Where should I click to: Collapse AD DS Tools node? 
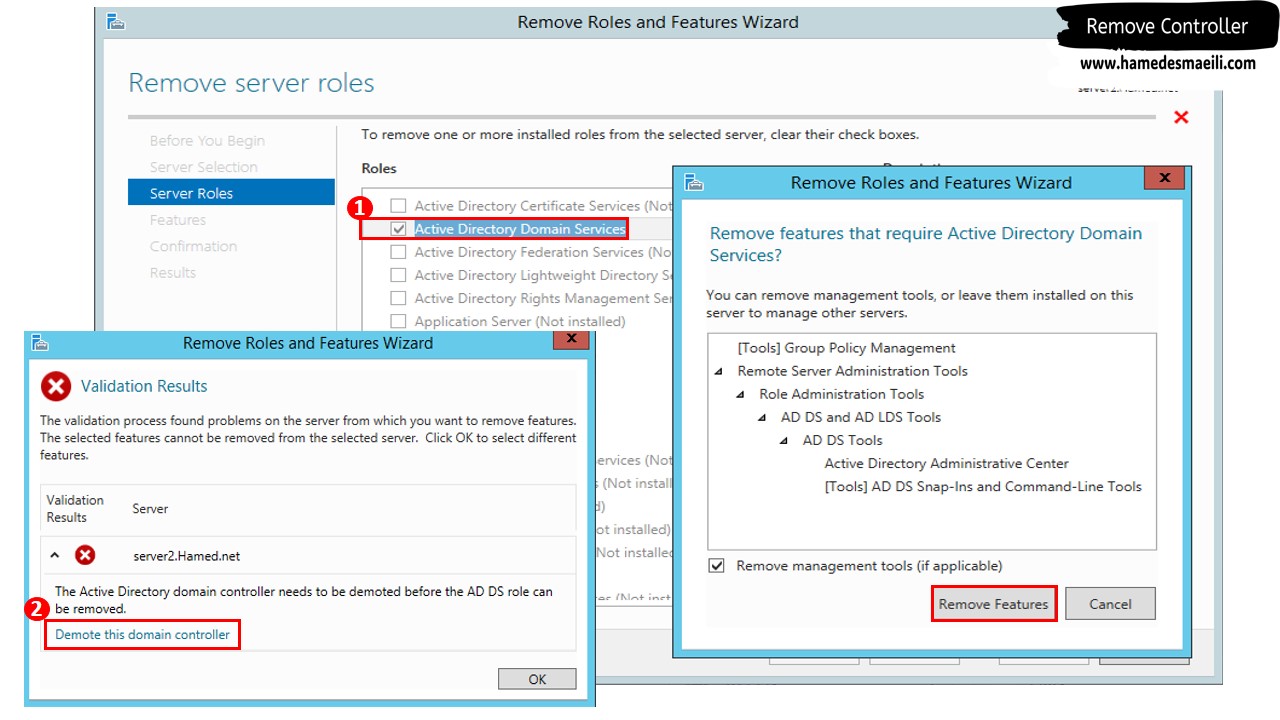(785, 440)
